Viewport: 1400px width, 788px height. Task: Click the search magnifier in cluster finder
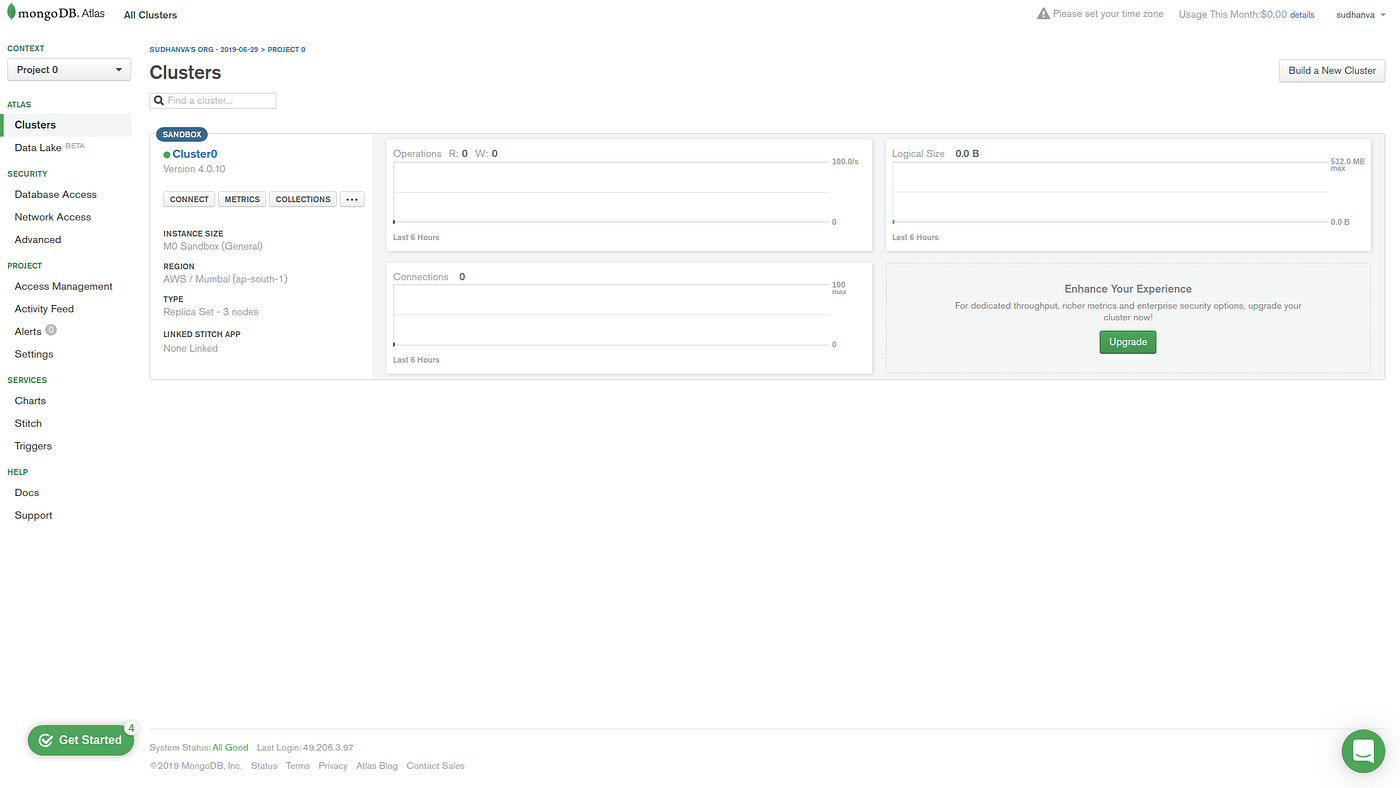tap(159, 99)
